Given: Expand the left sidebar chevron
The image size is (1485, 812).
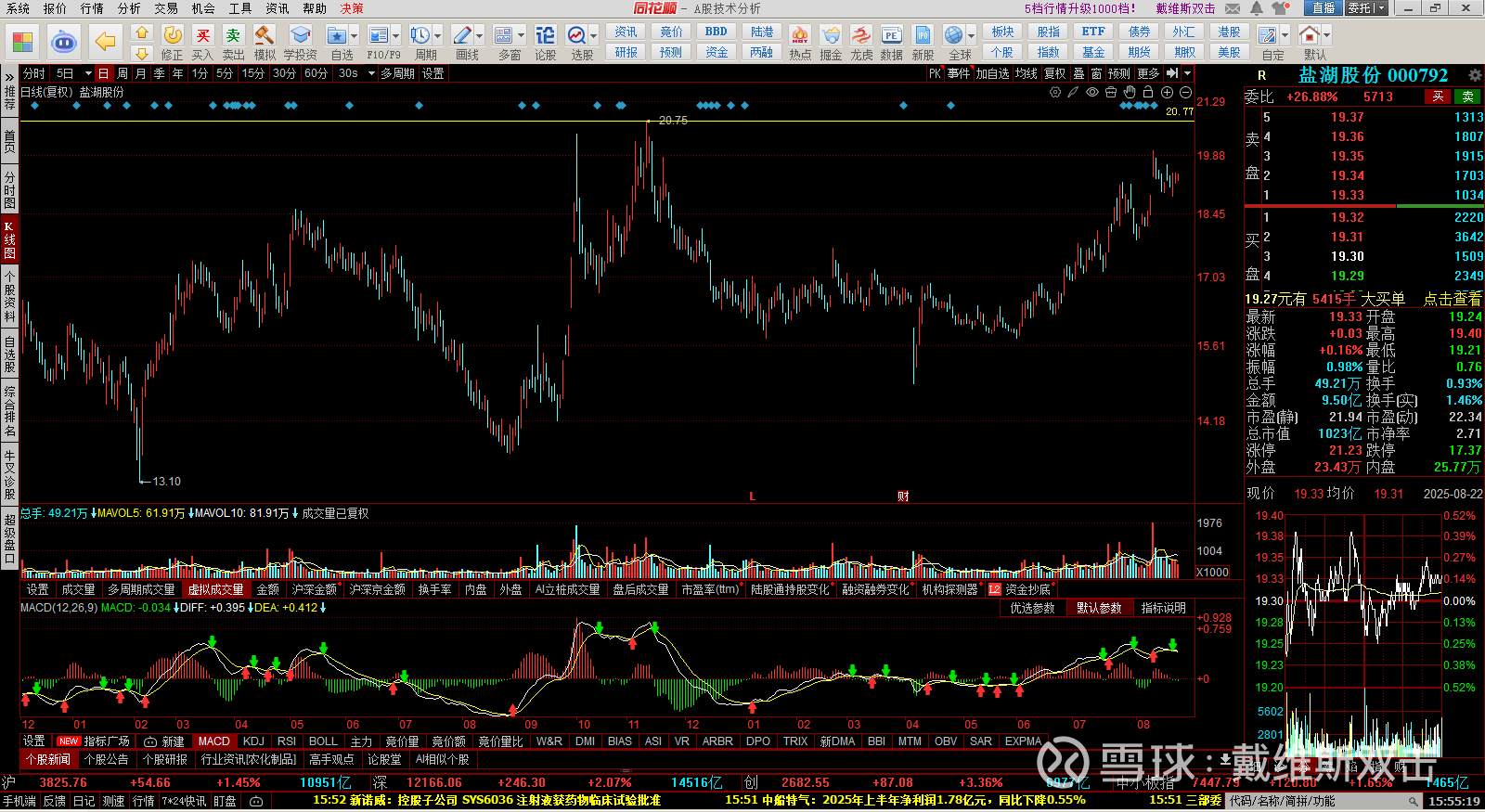Looking at the screenshot, I should point(9,76).
